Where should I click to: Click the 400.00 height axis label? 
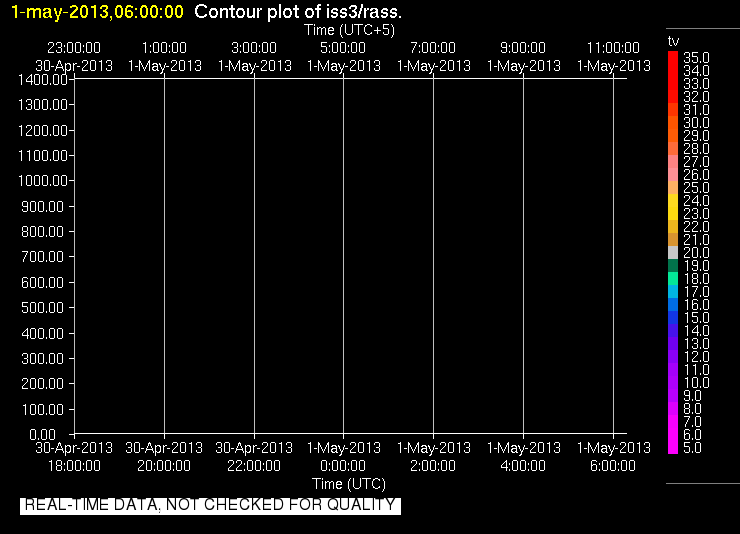(x=43, y=334)
